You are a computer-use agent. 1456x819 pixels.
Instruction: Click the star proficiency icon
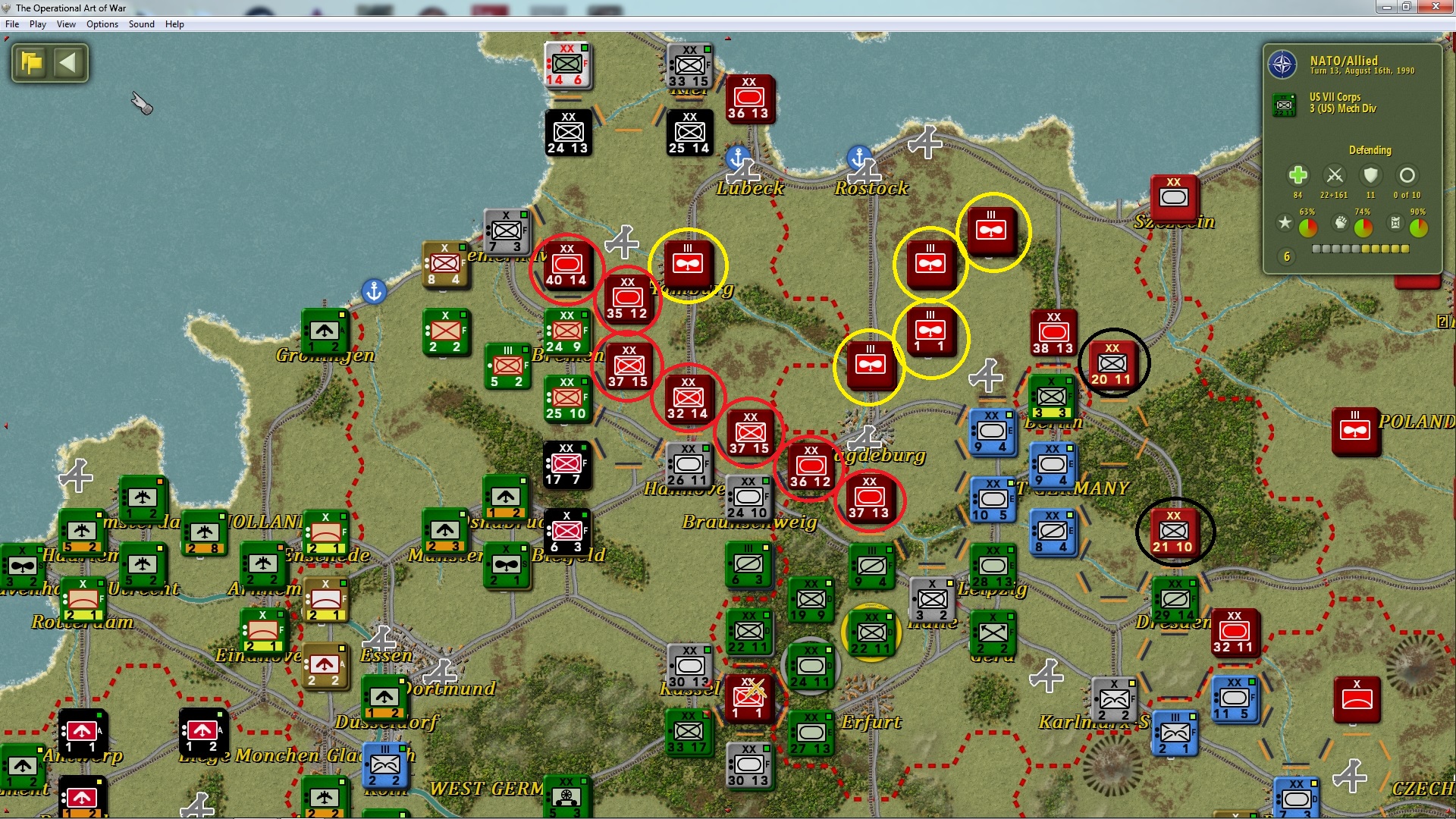click(1285, 223)
